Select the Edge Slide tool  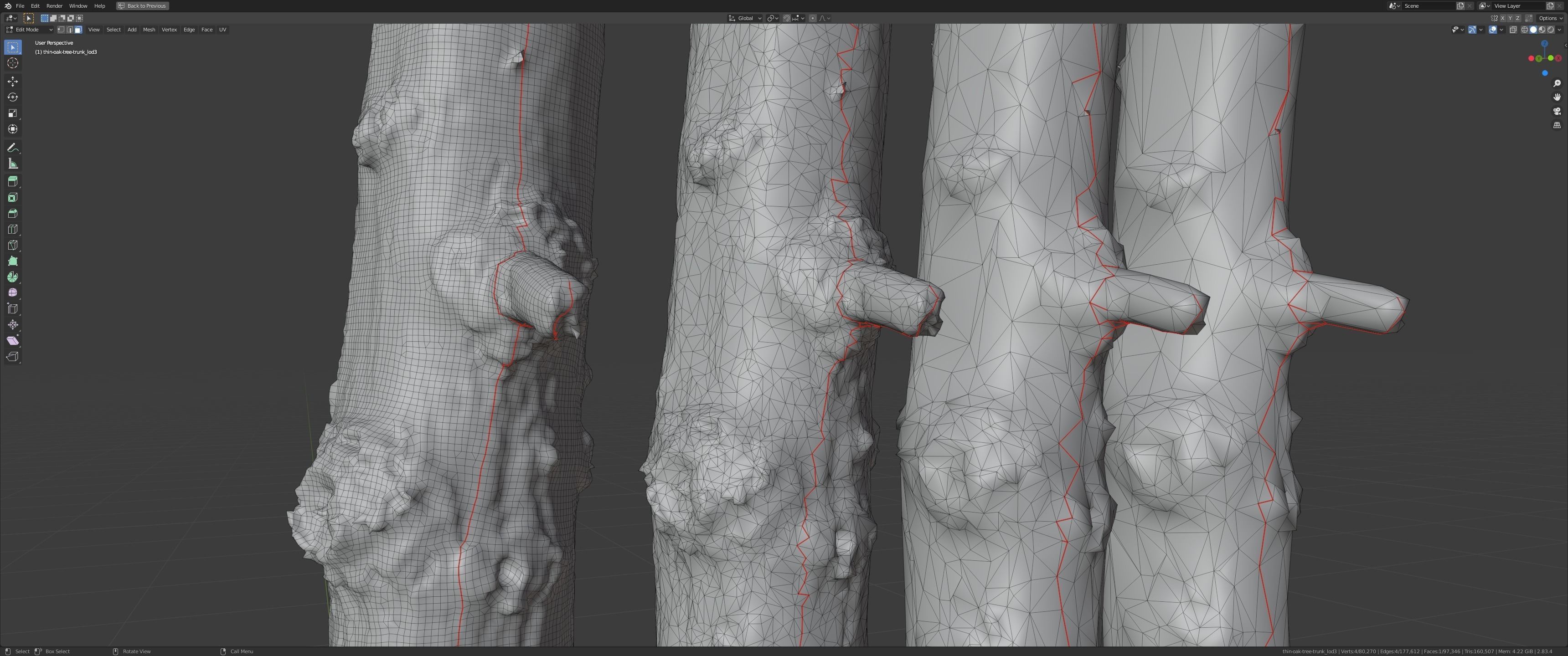click(x=13, y=308)
